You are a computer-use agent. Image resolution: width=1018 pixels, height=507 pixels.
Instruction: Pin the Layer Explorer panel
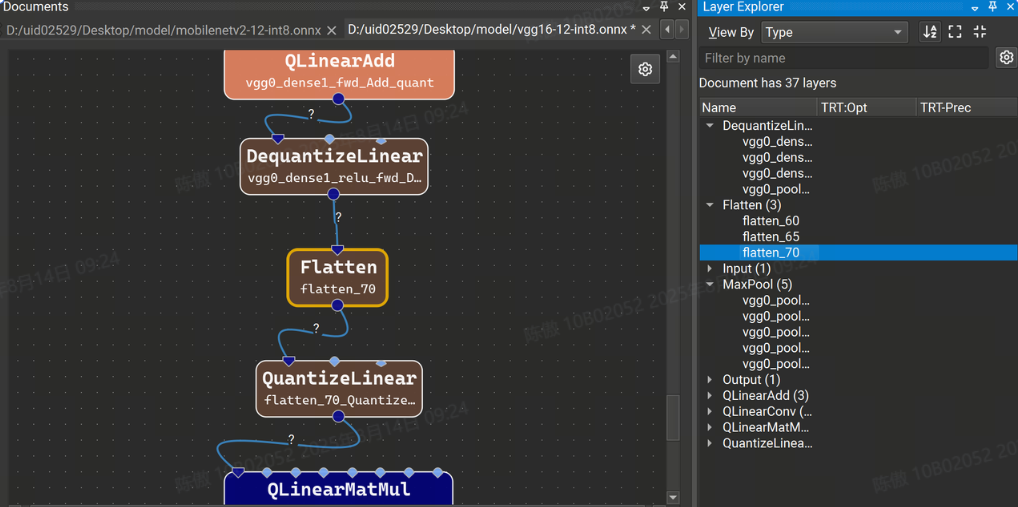click(993, 6)
